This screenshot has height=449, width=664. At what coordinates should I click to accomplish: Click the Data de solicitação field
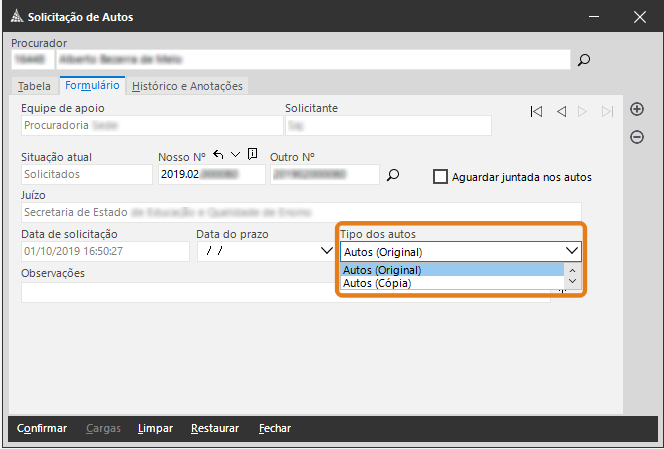(105, 251)
